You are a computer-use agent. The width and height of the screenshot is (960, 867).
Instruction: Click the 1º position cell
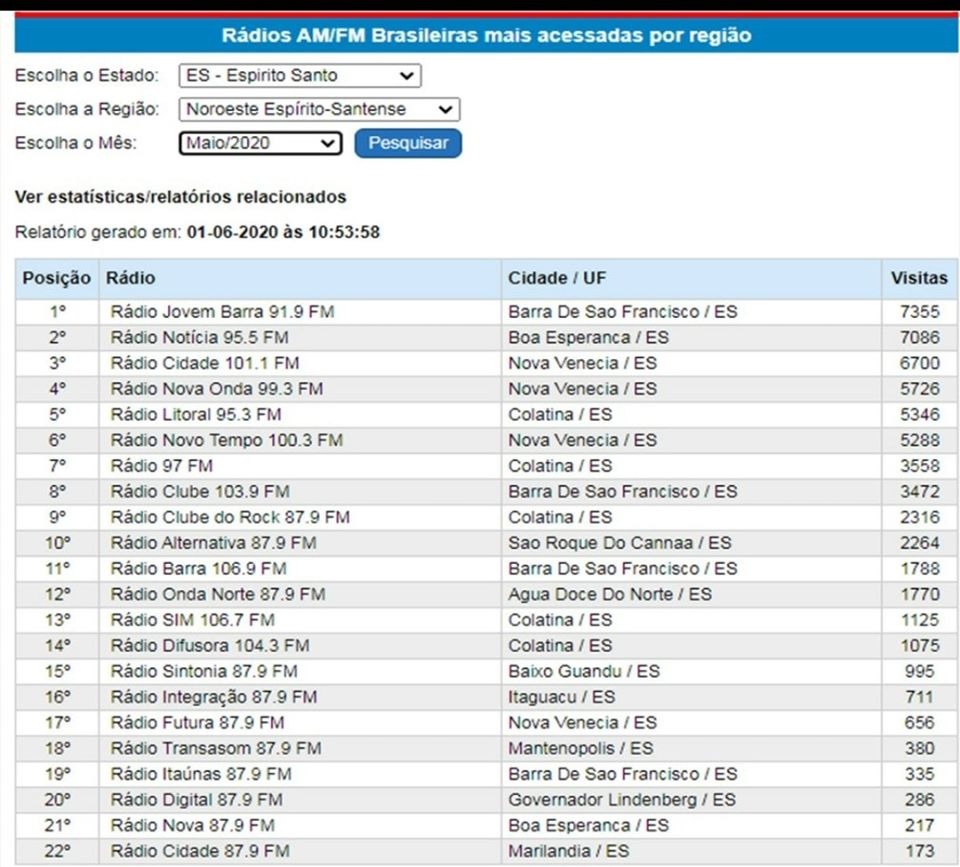click(58, 312)
